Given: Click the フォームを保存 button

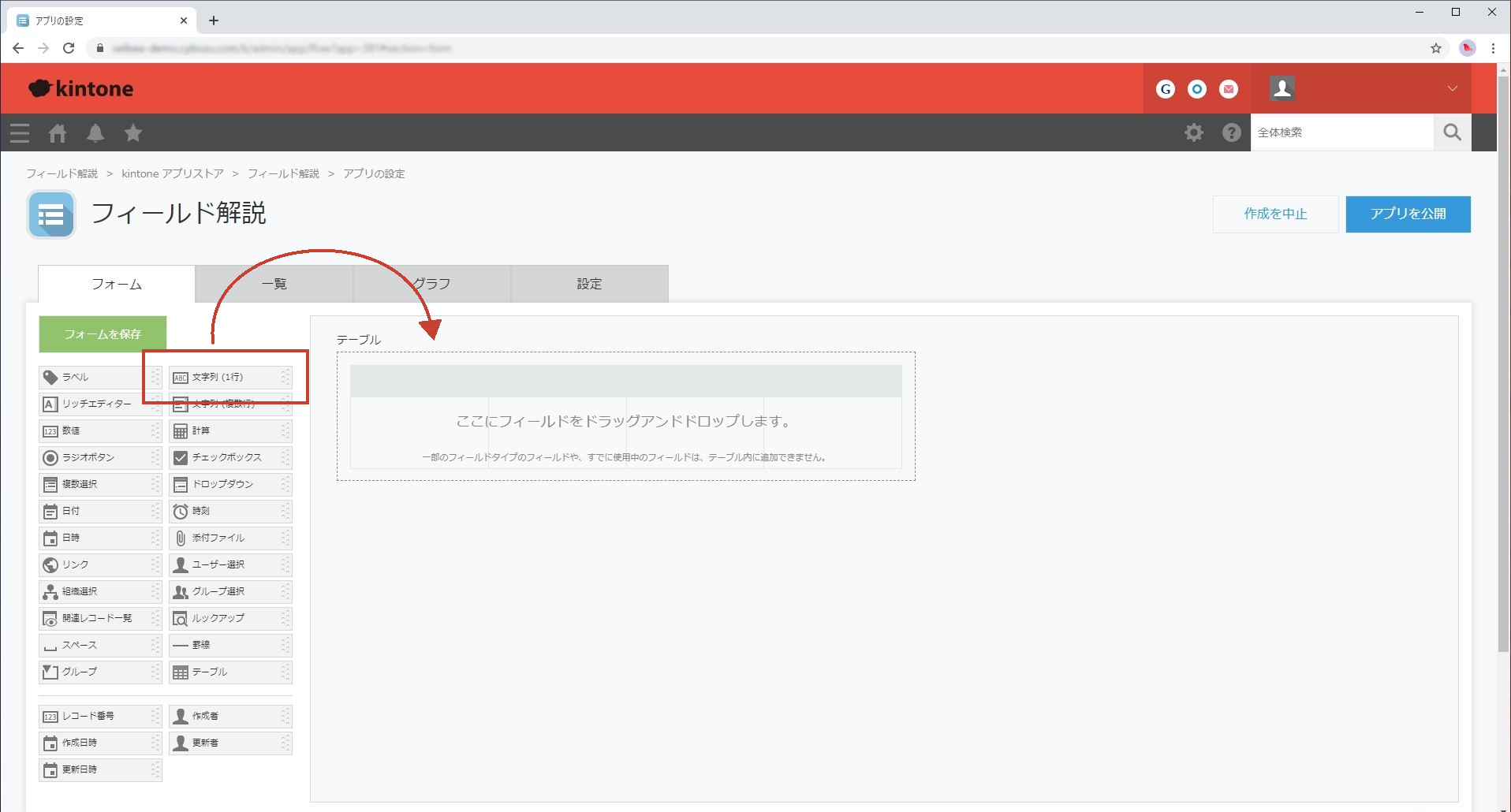Looking at the screenshot, I should tap(103, 334).
